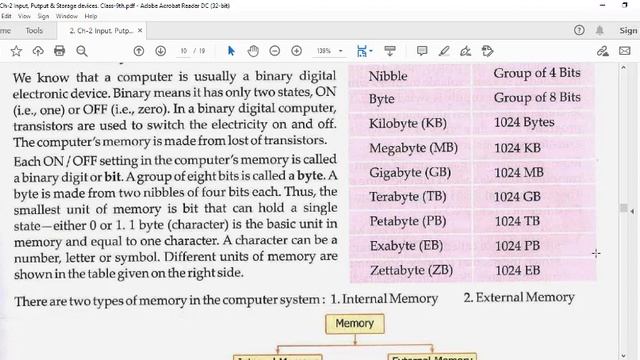Screen dimensions: 640x360
Task: Restore down the Acrobat Reader window
Action: click(x=624, y=5)
